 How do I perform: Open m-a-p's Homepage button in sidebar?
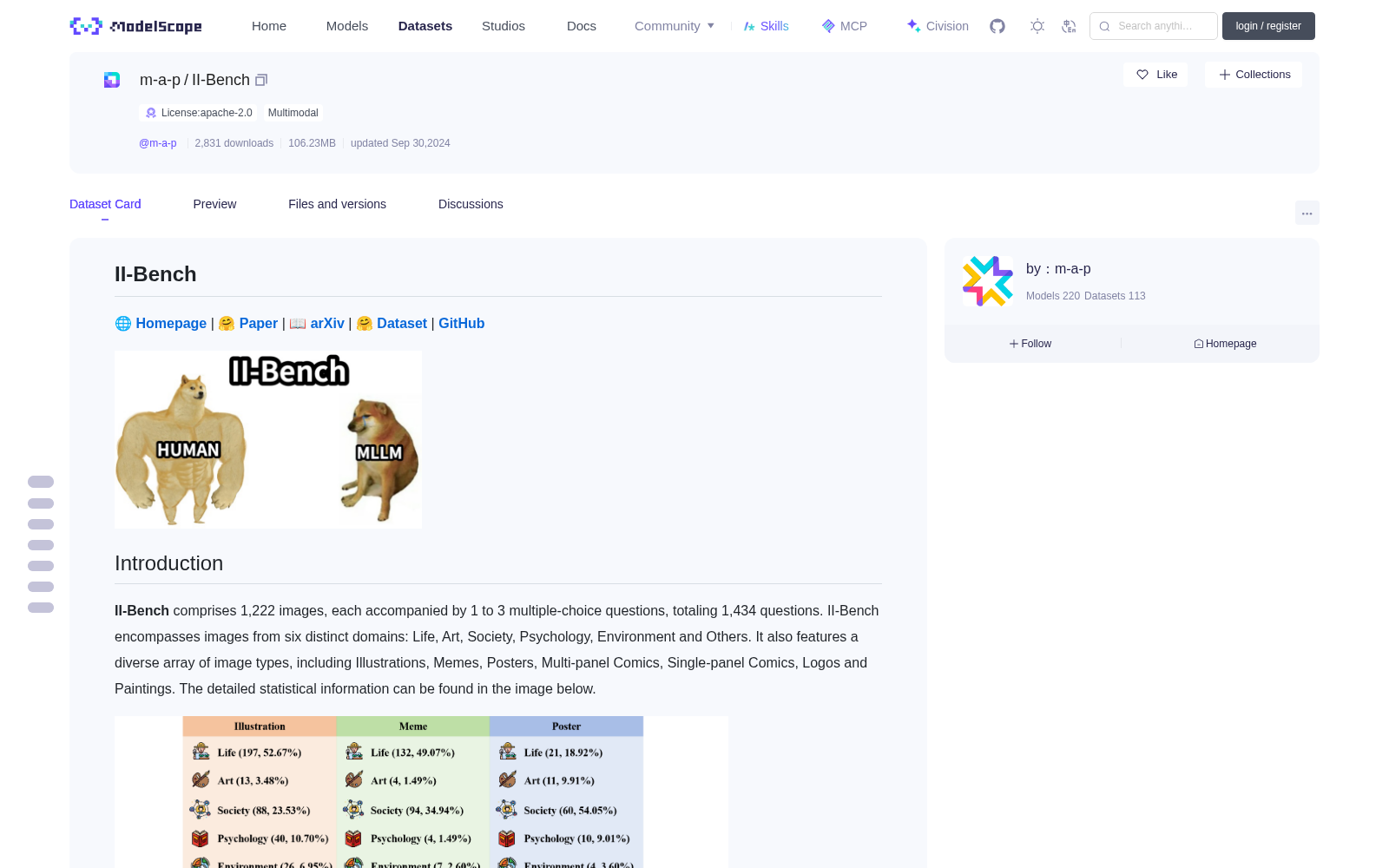pos(1225,344)
